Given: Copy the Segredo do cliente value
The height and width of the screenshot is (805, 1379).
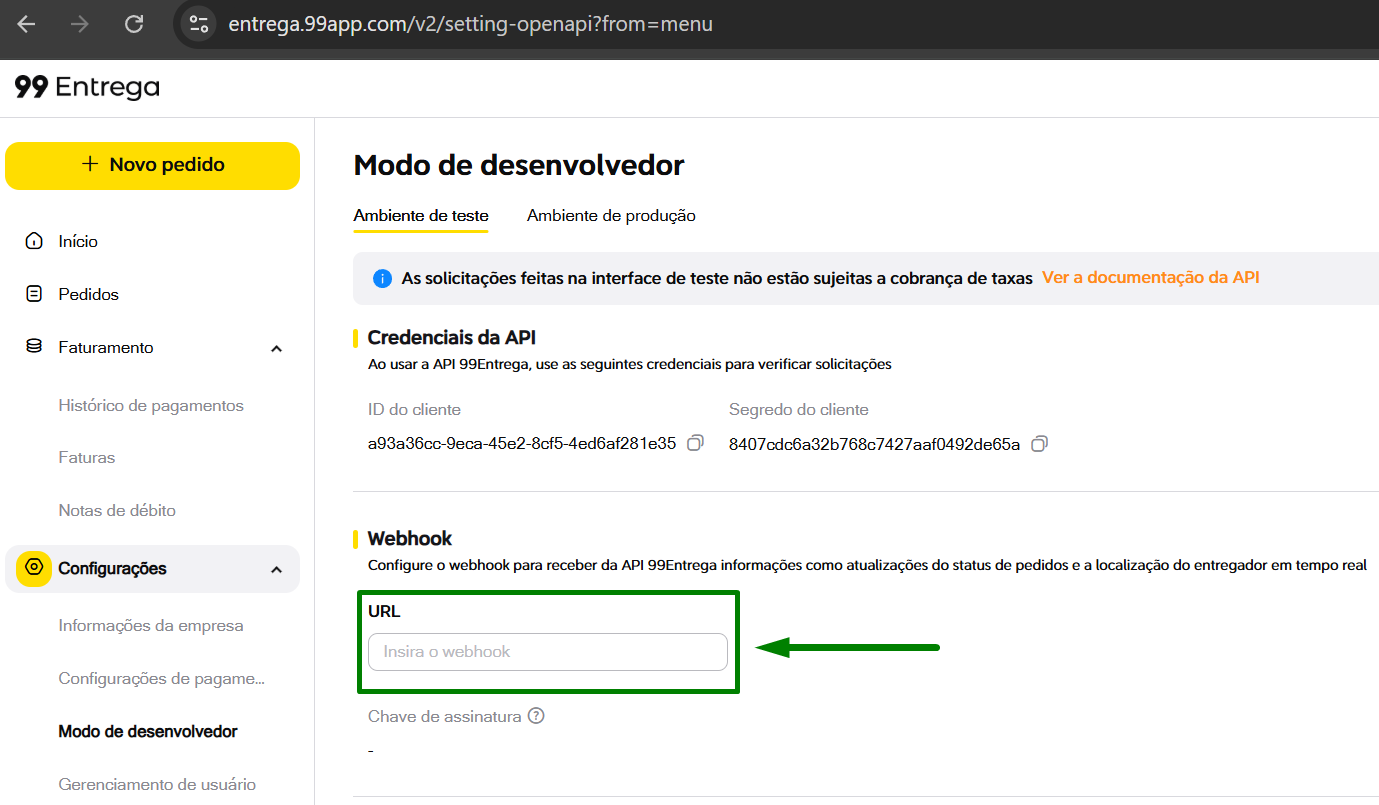Looking at the screenshot, I should pyautogui.click(x=1039, y=443).
